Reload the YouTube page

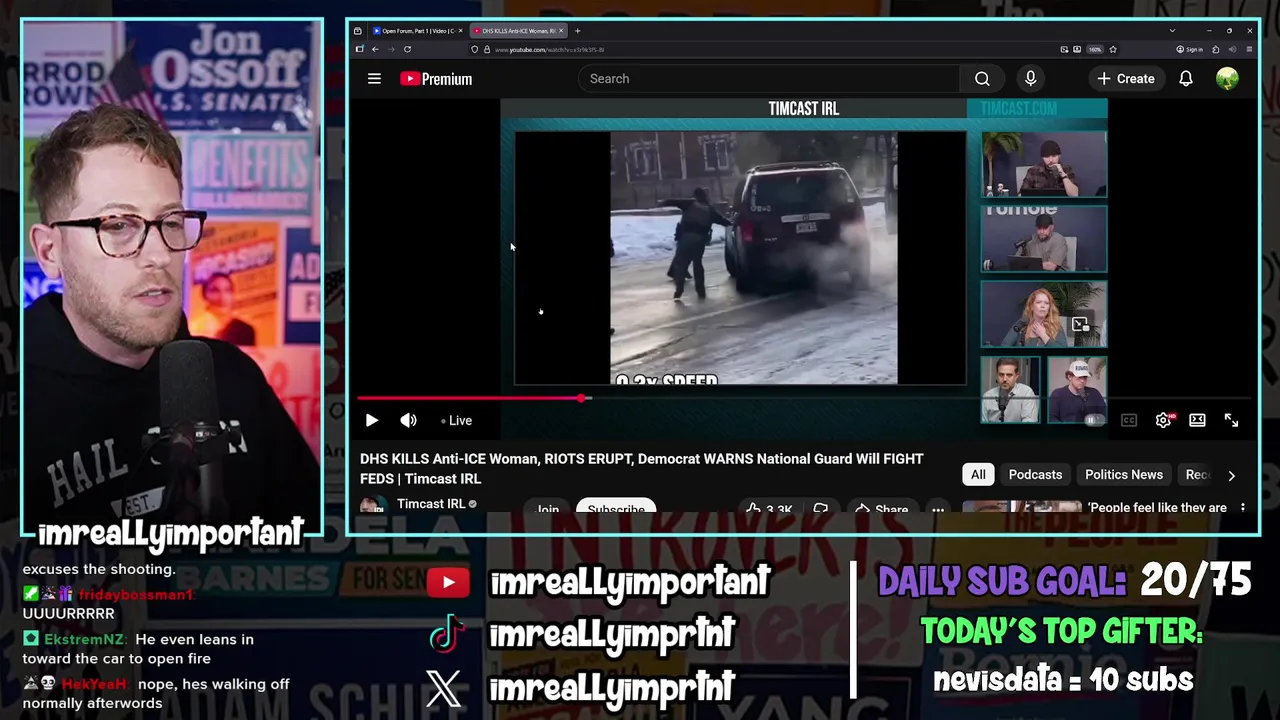407,49
